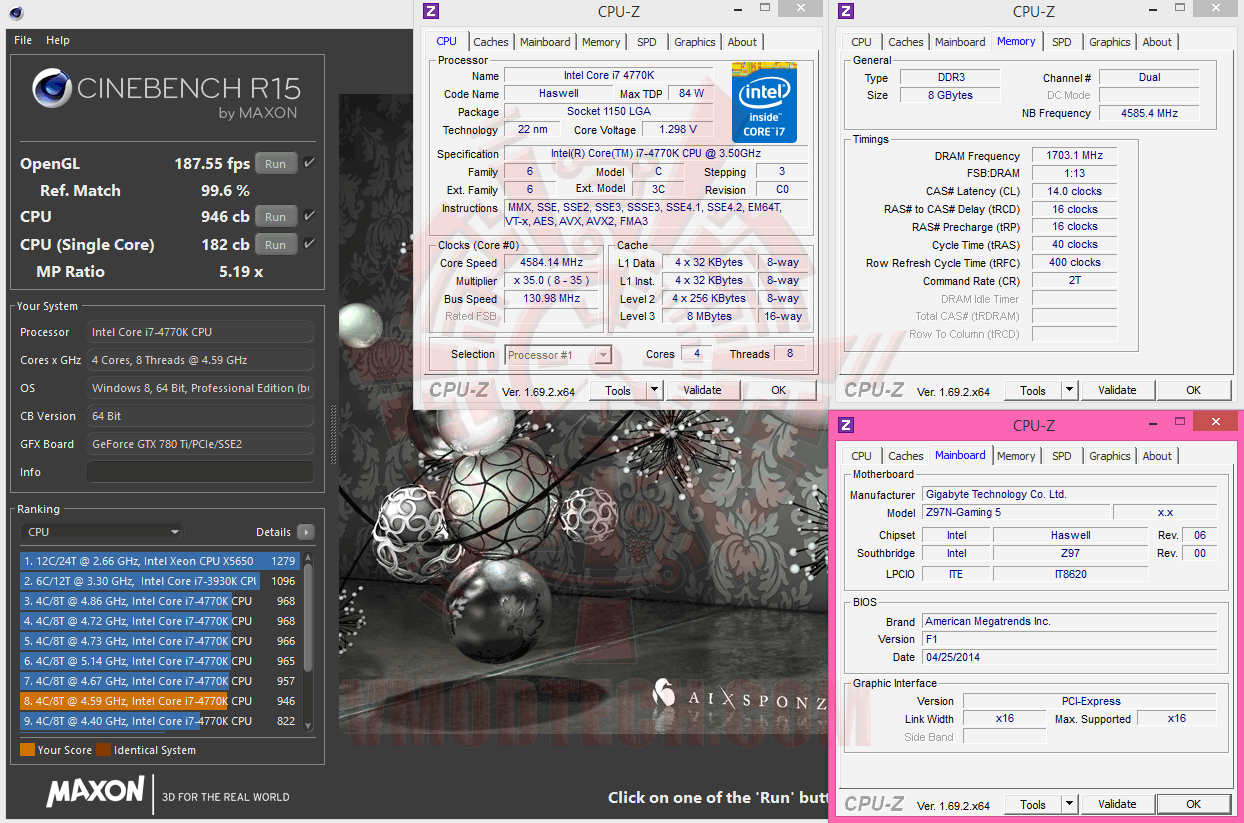Click the Intel Core i7 badge
Viewport: 1244px width, 823px height.
click(764, 102)
